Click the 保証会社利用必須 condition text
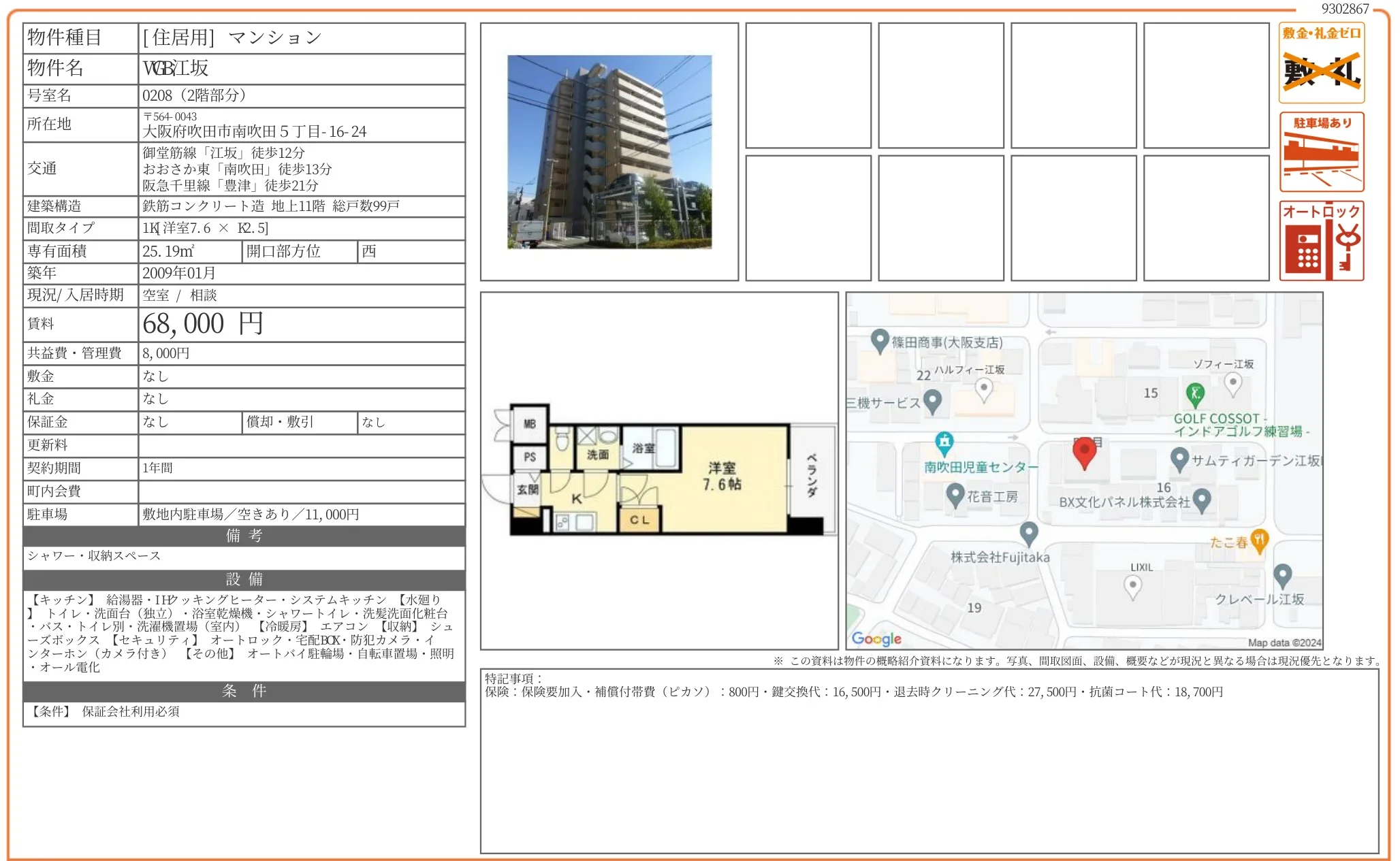The image size is (1400, 861). coord(131,711)
